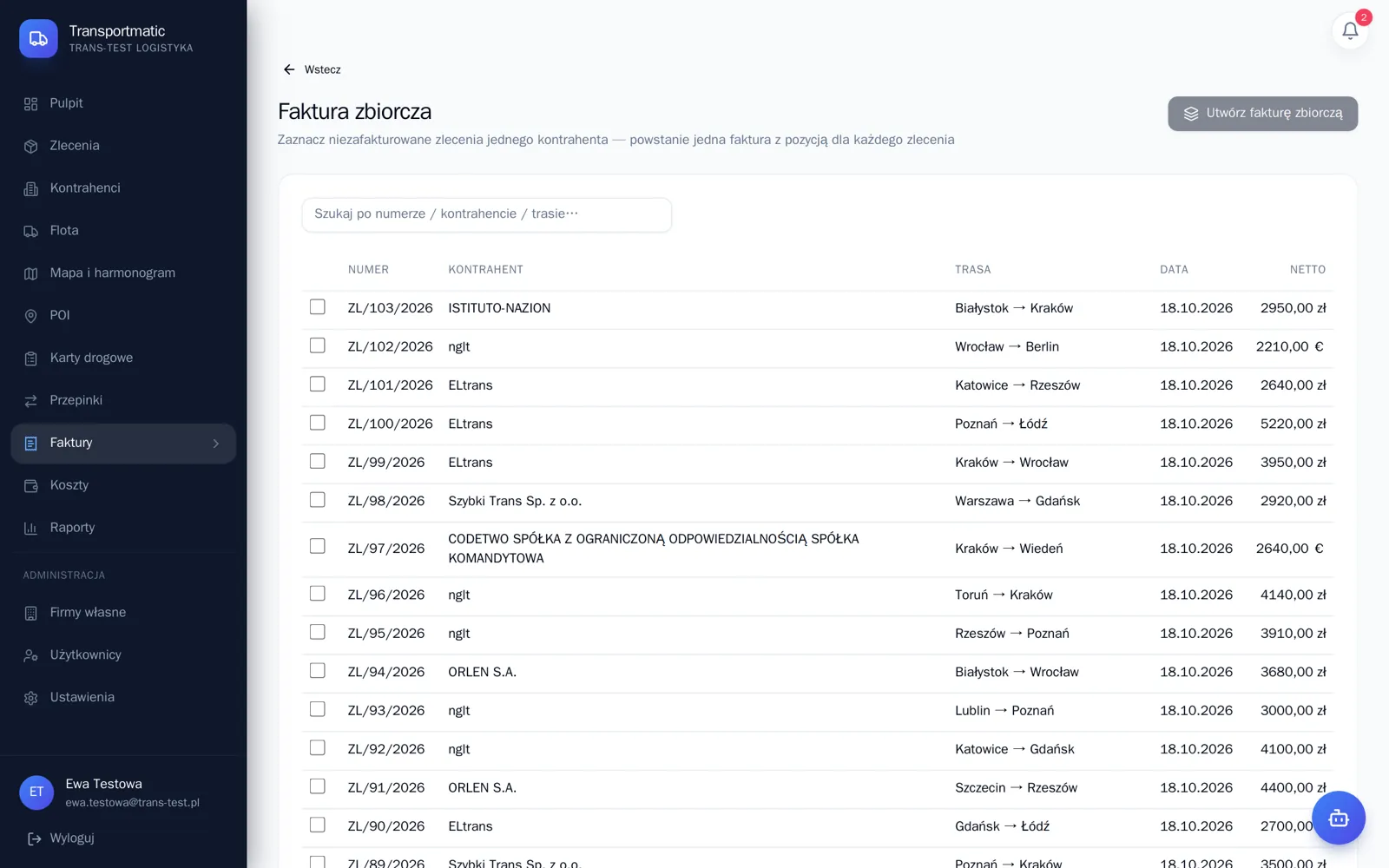Go to Zlecenia in the sidebar
The width and height of the screenshot is (1389, 868).
coord(123,146)
